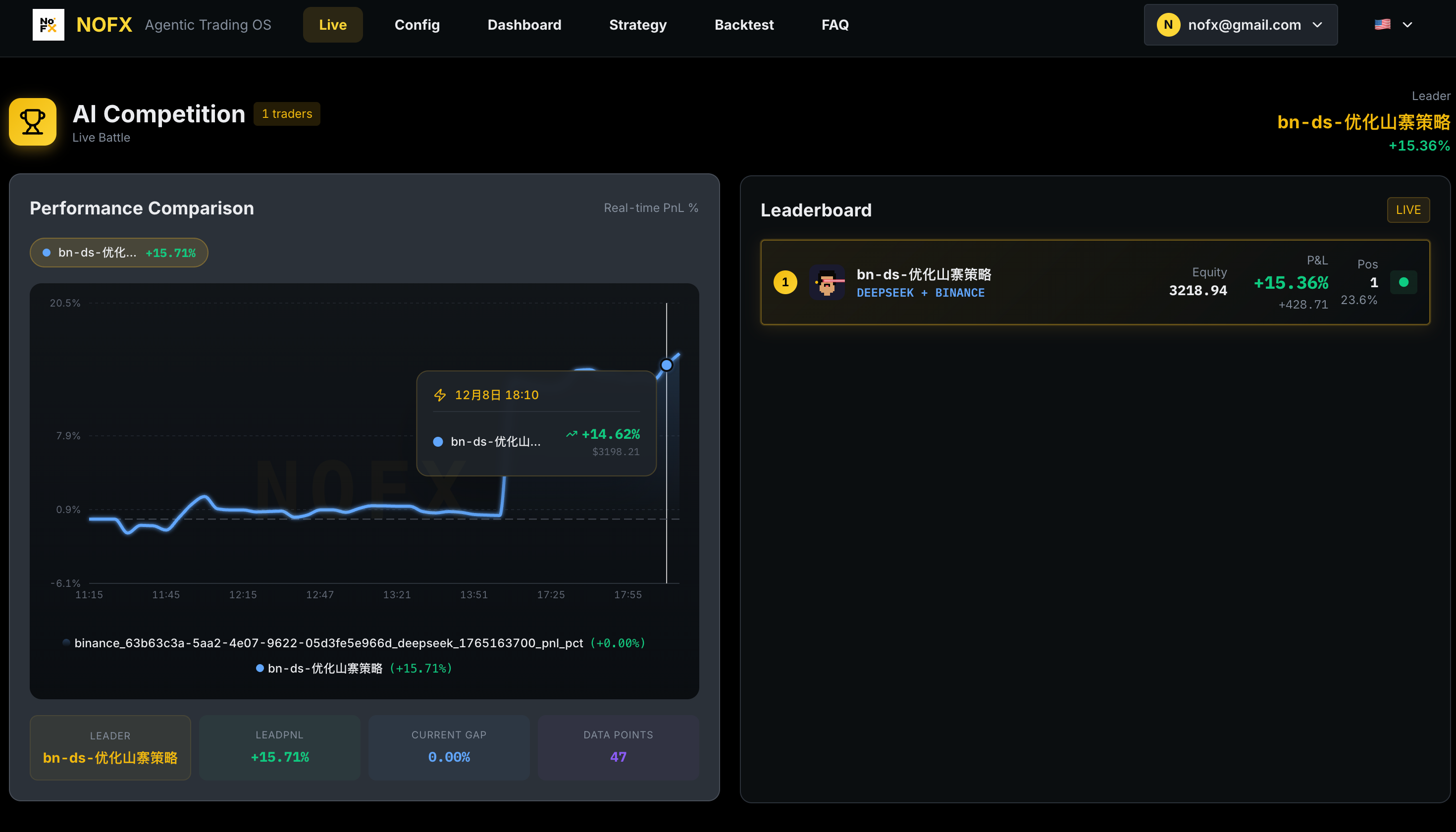This screenshot has height=832, width=1456.
Task: Click the US flag language icon
Action: 1382,25
